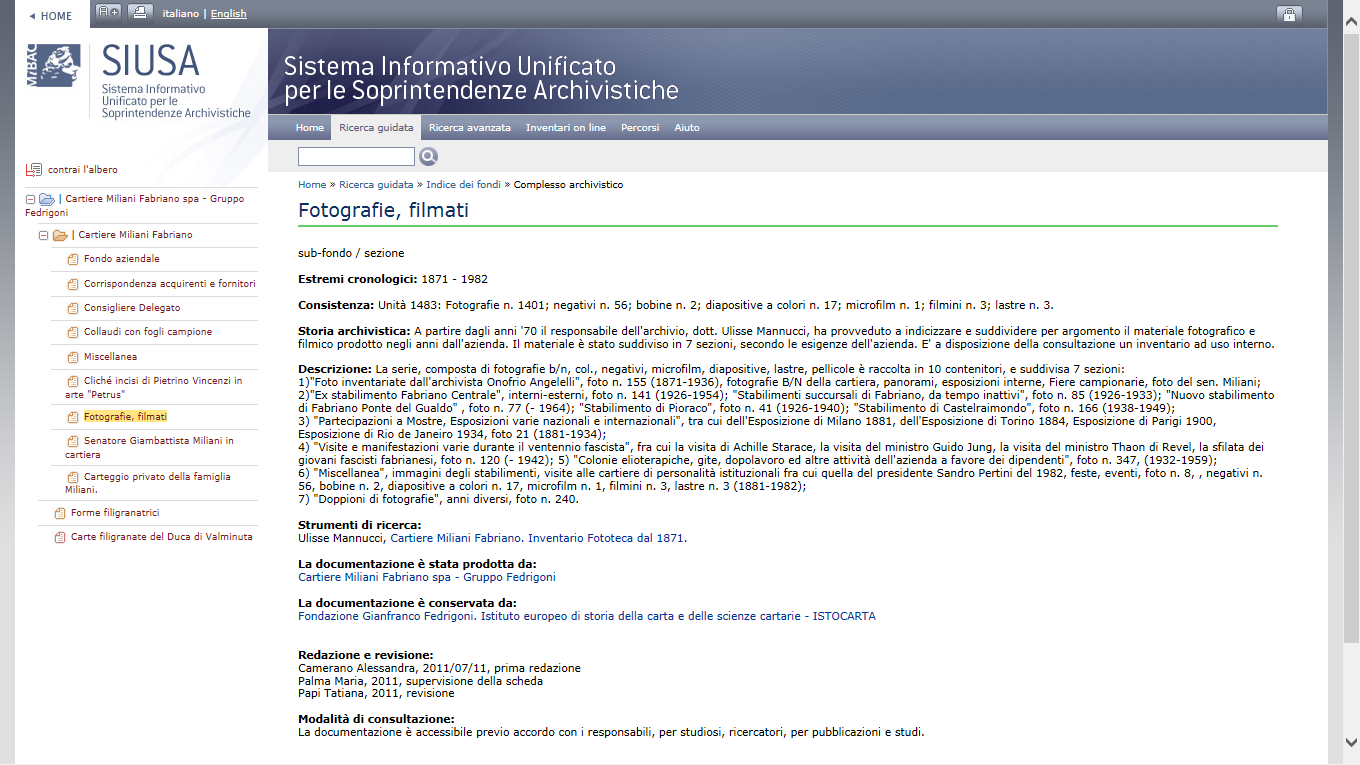
Task: Open the Home navigation tab
Action: (309, 128)
